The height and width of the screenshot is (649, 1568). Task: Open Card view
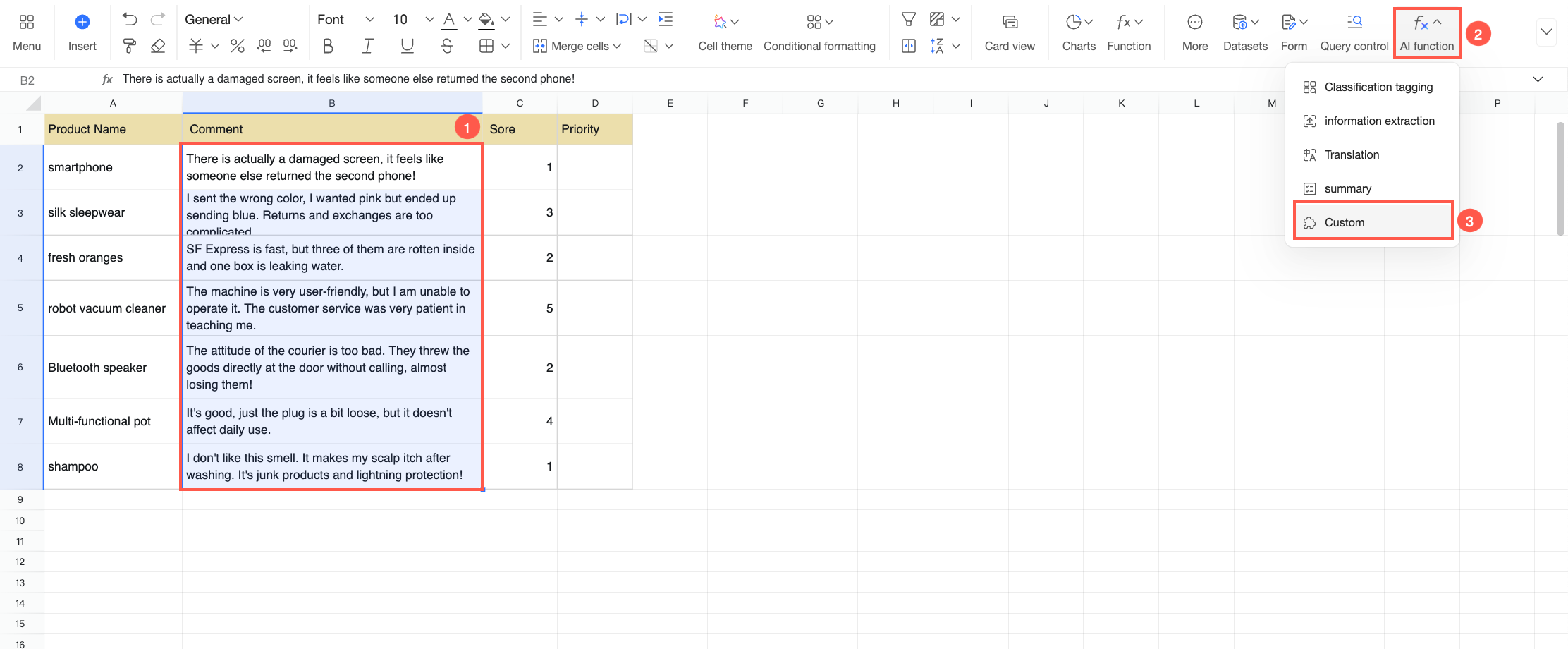tap(1010, 32)
